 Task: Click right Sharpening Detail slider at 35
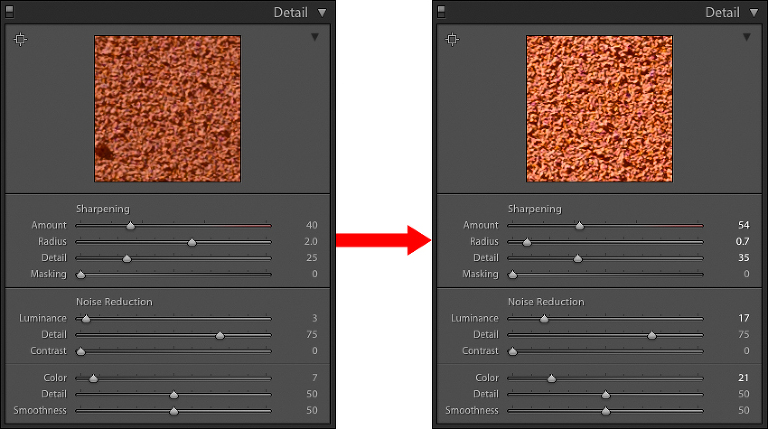pos(578,259)
